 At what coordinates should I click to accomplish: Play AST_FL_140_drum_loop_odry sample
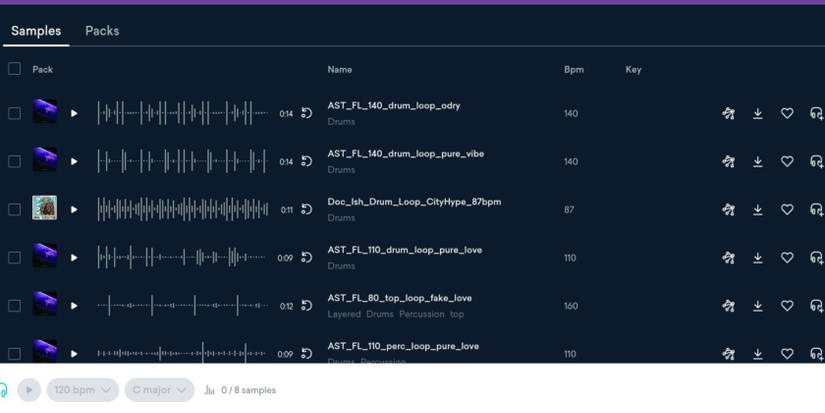pyautogui.click(x=74, y=113)
